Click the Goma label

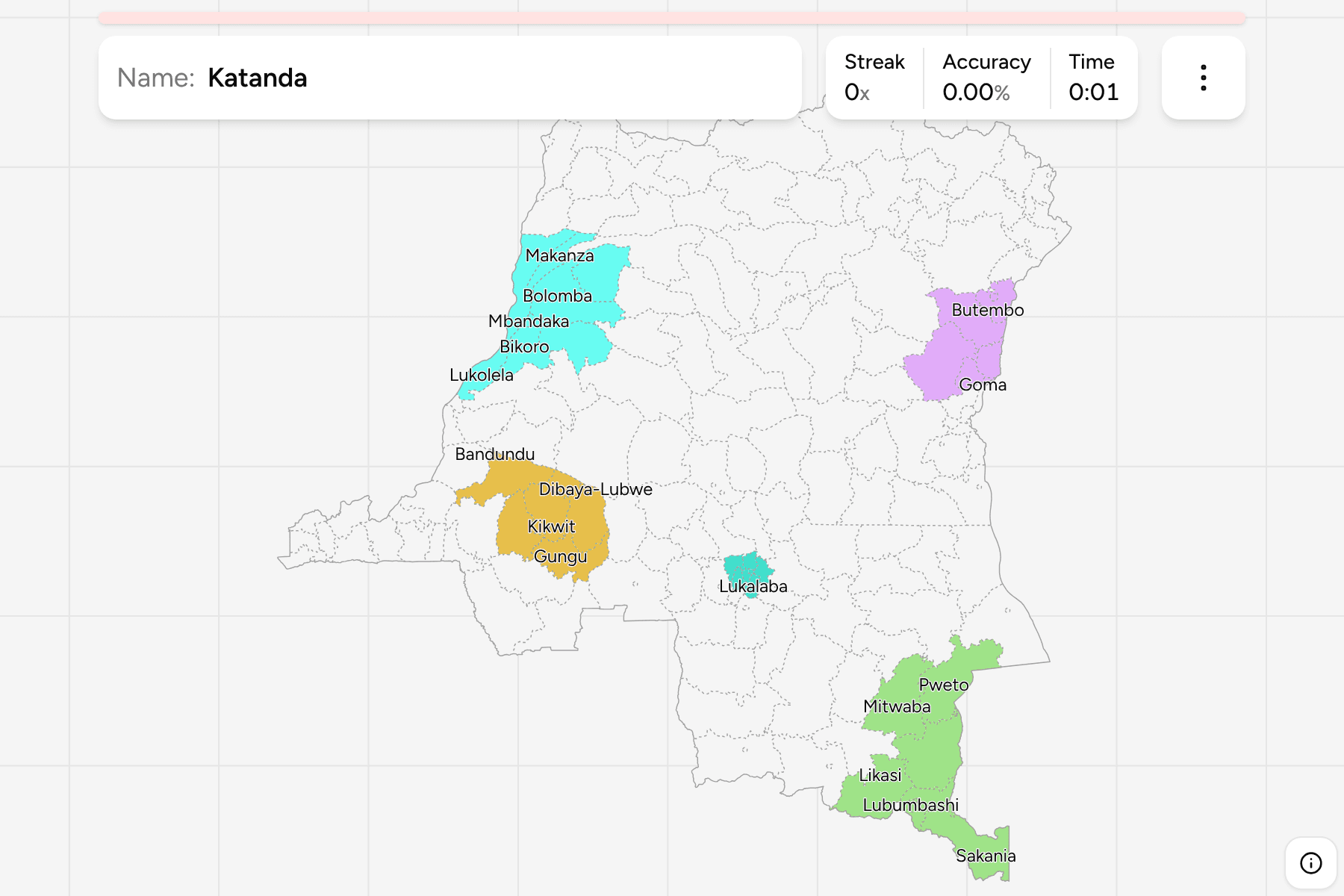click(983, 385)
